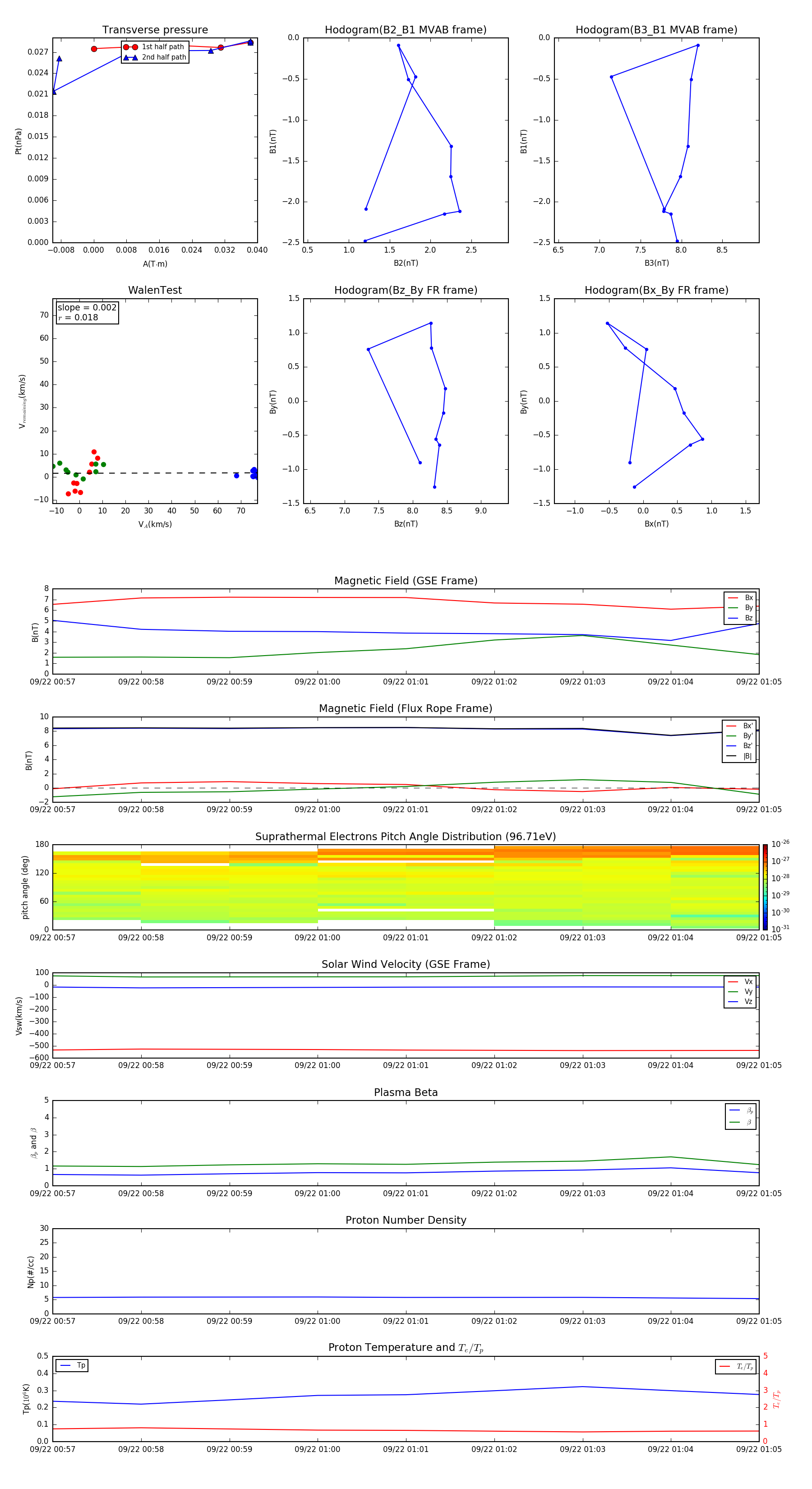This screenshot has height=1489, width=812.
Task: Select the "Hodogram(Bz_By FR frame)" title
Action: 406,290
